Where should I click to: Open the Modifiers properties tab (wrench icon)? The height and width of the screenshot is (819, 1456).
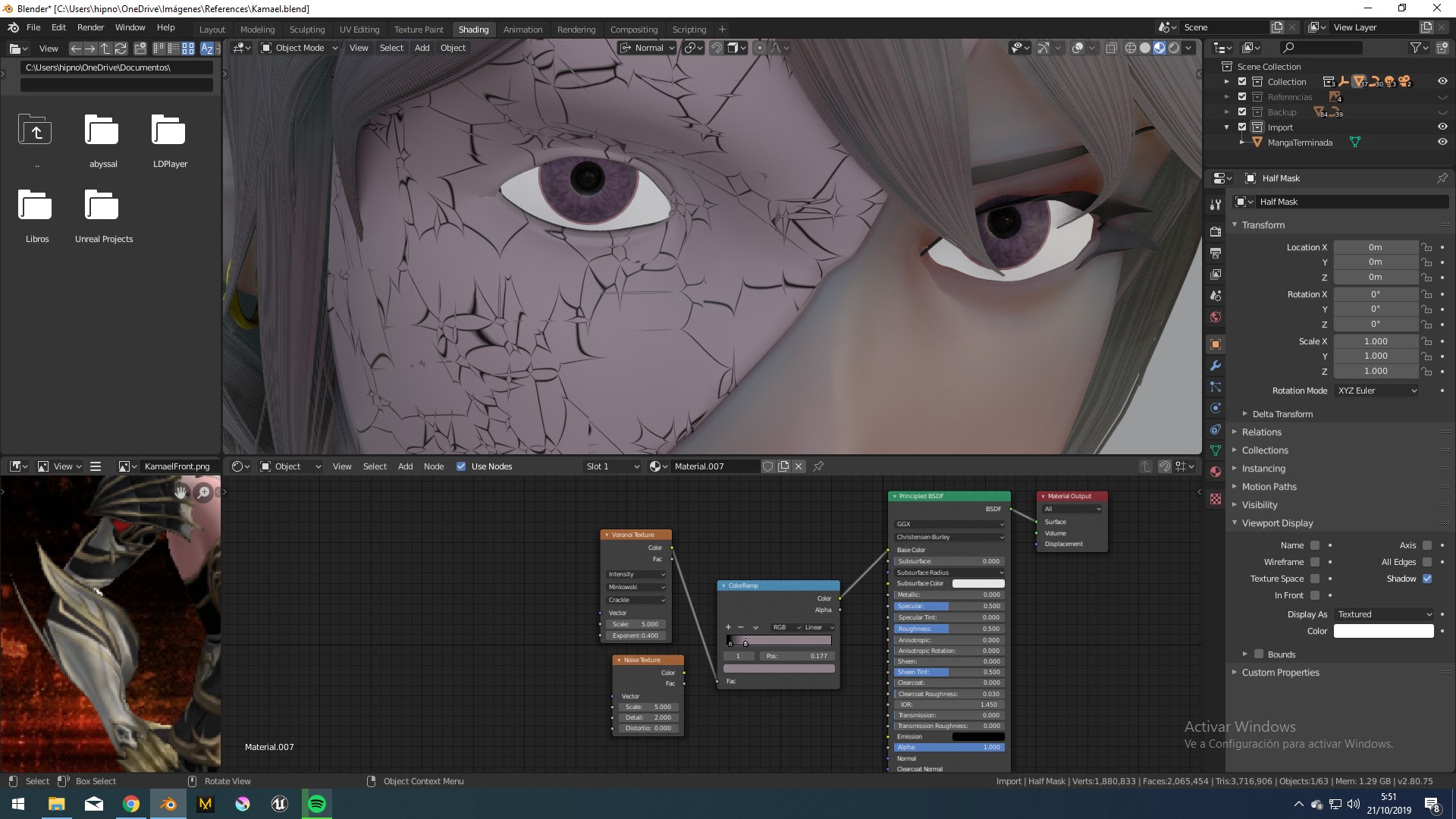tap(1216, 366)
